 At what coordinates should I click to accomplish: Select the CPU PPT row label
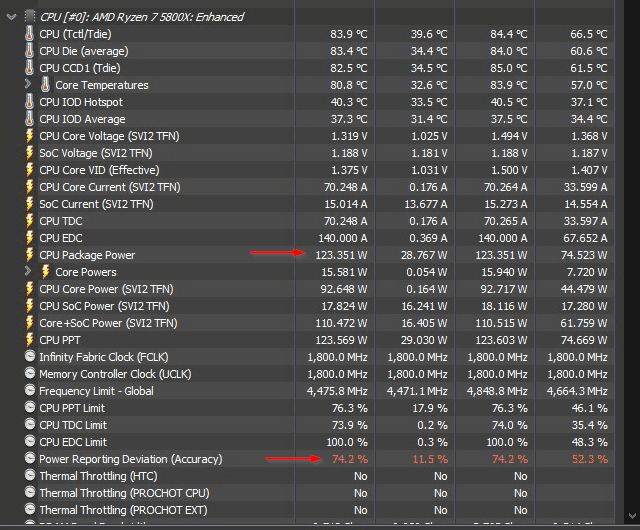pyautogui.click(x=60, y=340)
